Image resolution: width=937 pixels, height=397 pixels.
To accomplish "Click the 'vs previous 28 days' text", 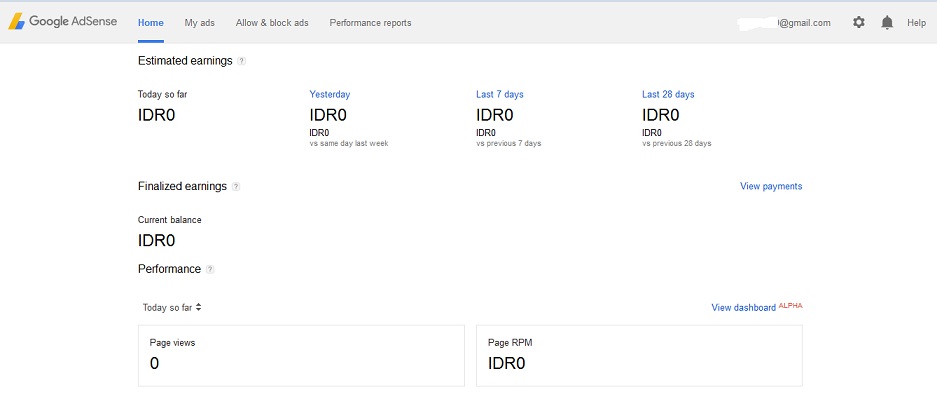I will [x=677, y=143].
